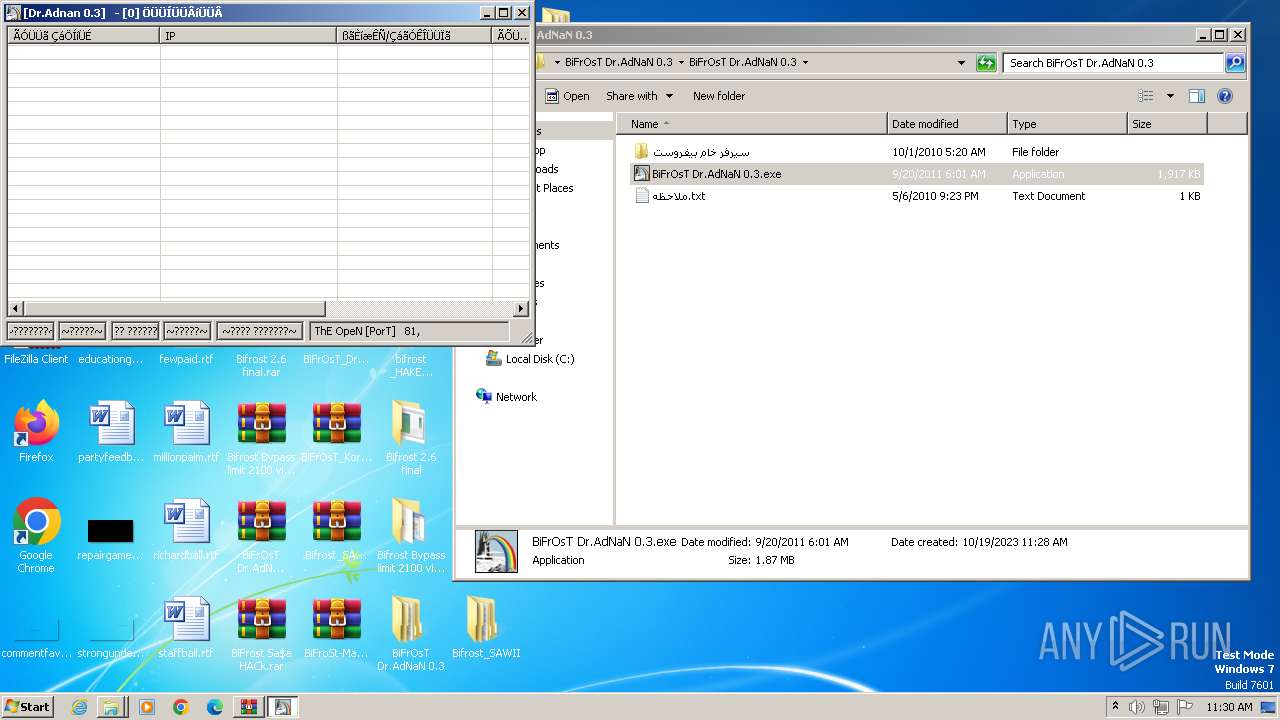Select the millionpalm.rtf document icon
Screen dimensions: 1280x720
186,432
